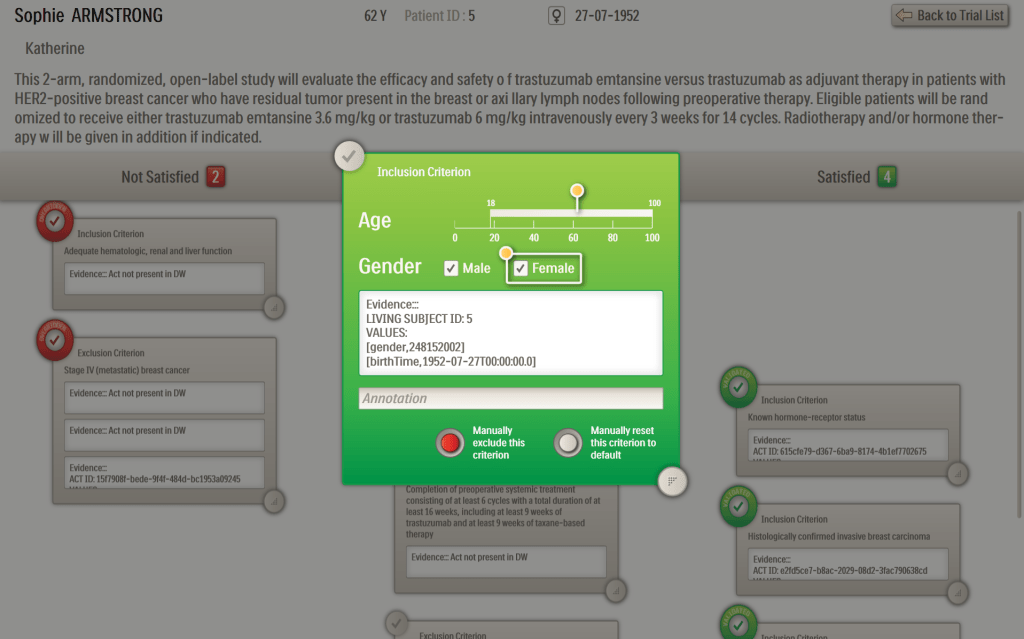This screenshot has height=639, width=1024.
Task: Click the resize grip on the green criterion card
Action: (x=674, y=480)
